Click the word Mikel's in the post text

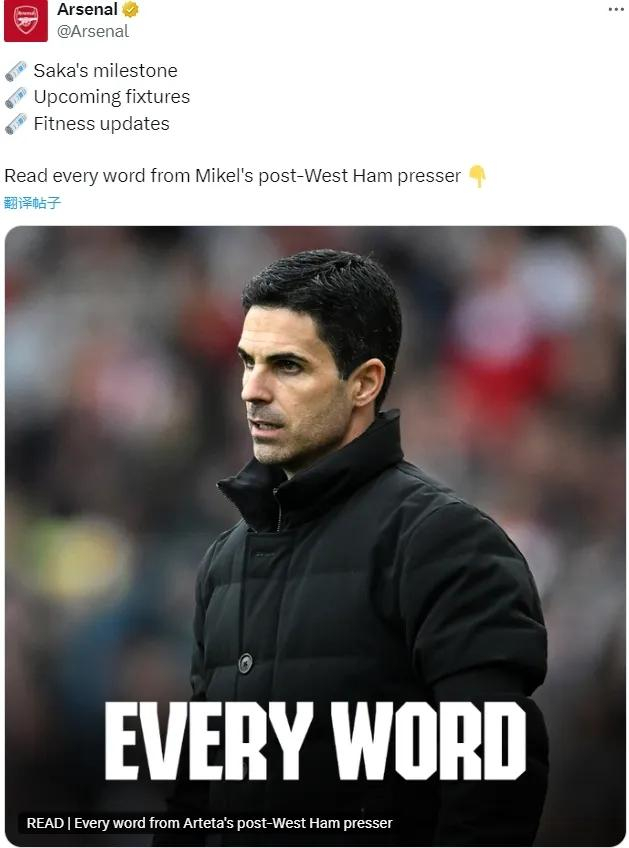[224, 176]
